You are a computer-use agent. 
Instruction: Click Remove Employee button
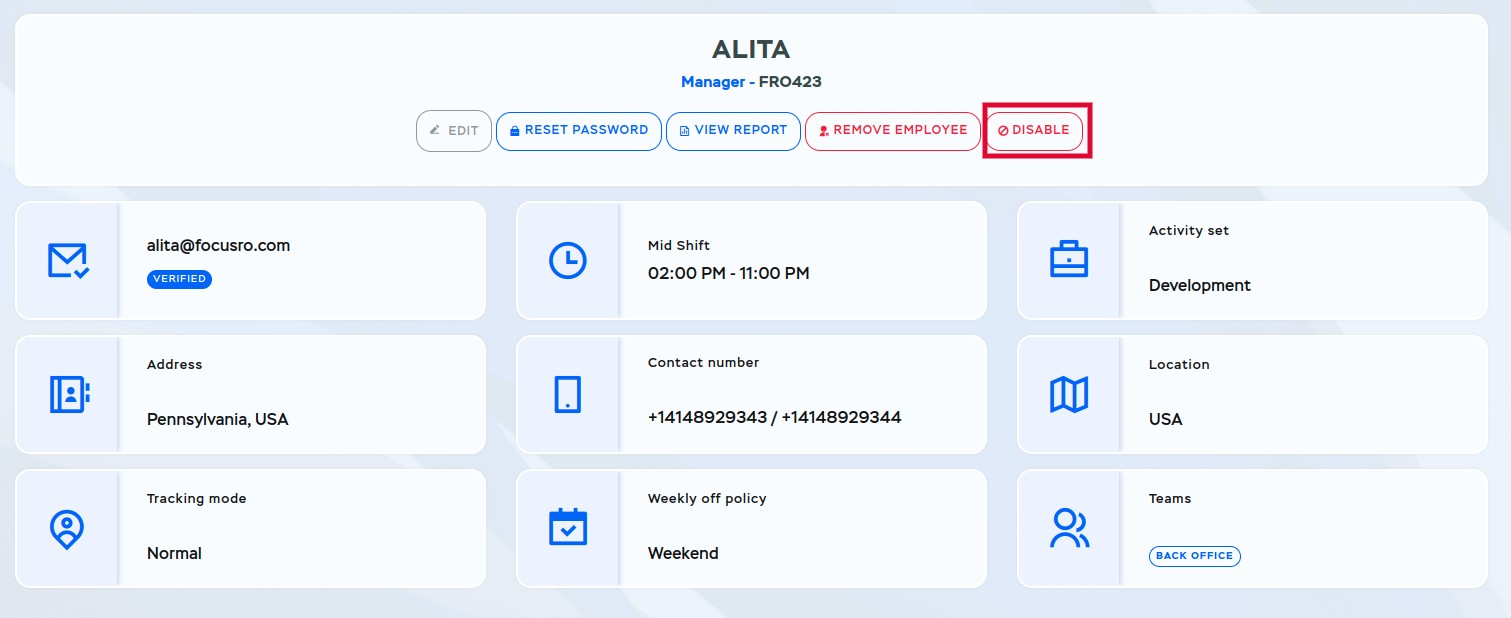tap(893, 131)
